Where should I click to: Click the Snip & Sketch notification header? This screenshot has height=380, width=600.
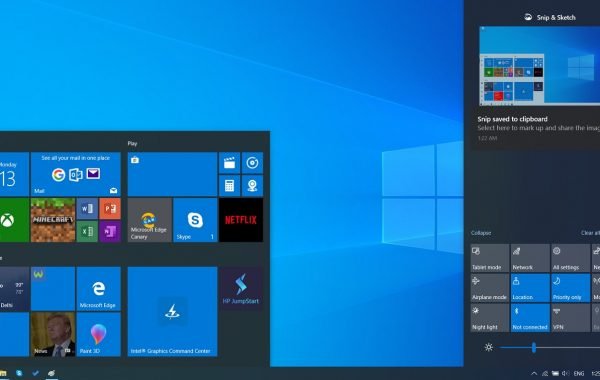(549, 17)
